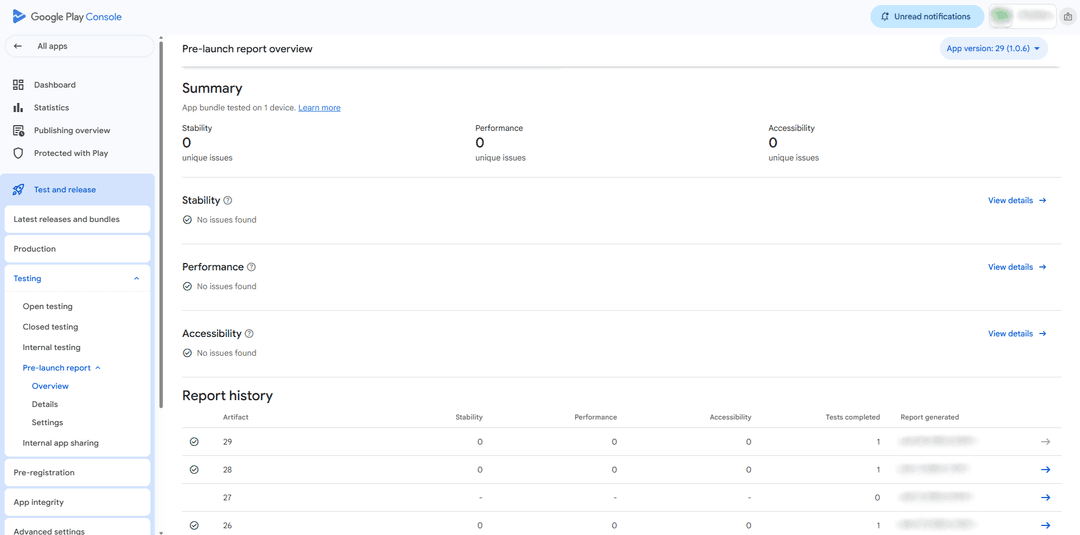Select Latest releases and bundles
The height and width of the screenshot is (535, 1080).
pyautogui.click(x=77, y=219)
